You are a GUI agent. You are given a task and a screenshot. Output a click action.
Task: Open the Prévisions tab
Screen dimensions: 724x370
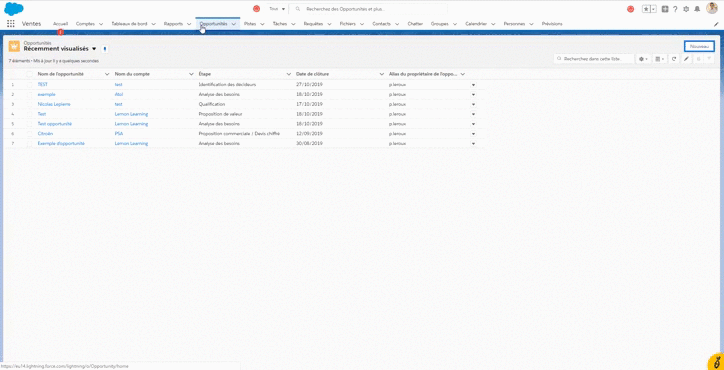coord(552,24)
